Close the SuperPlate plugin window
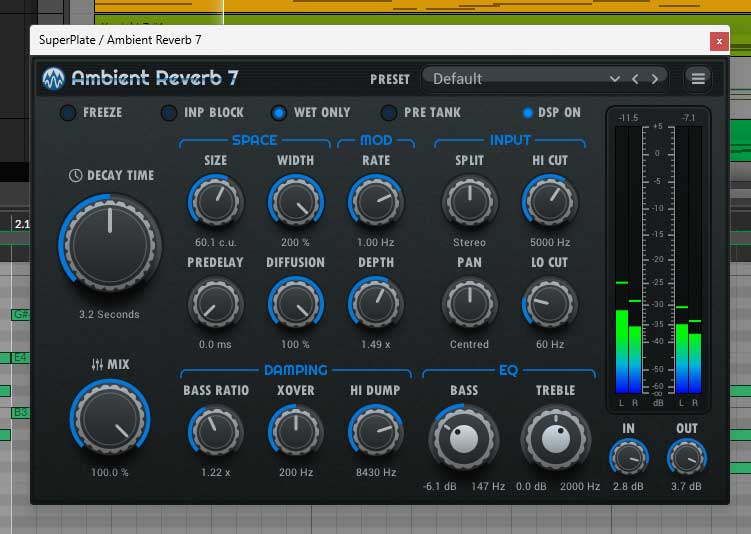This screenshot has height=534, width=751. (719, 42)
